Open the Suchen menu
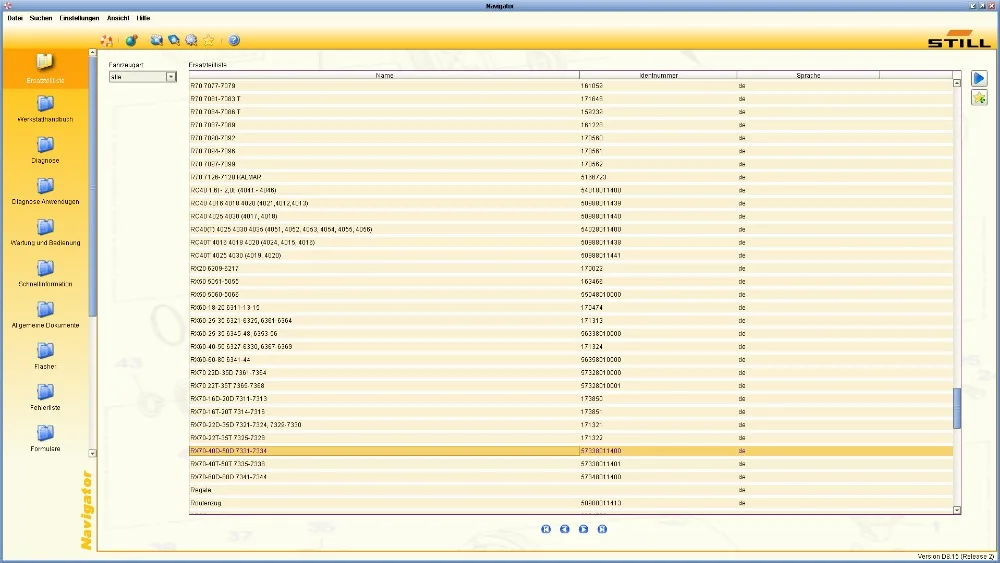The height and width of the screenshot is (563, 1000). click(x=41, y=18)
